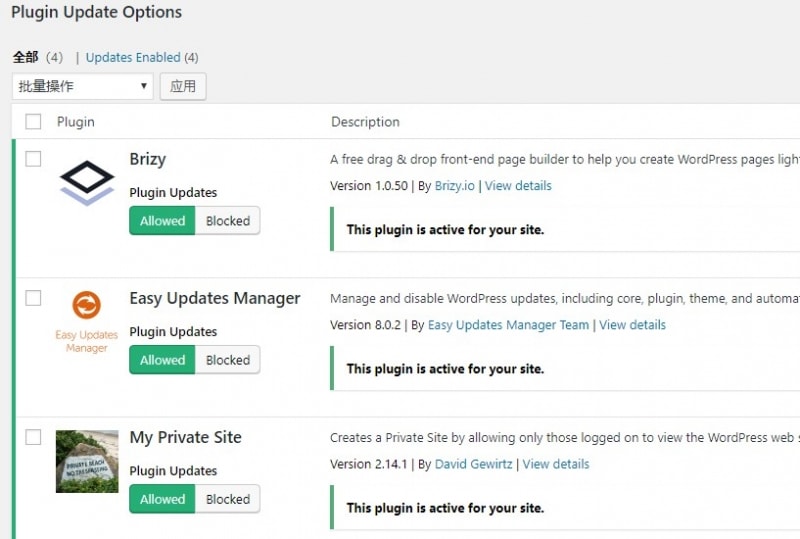The image size is (800, 539).
Task: Select the My Private Site checkbox
Action: pyautogui.click(x=34, y=437)
